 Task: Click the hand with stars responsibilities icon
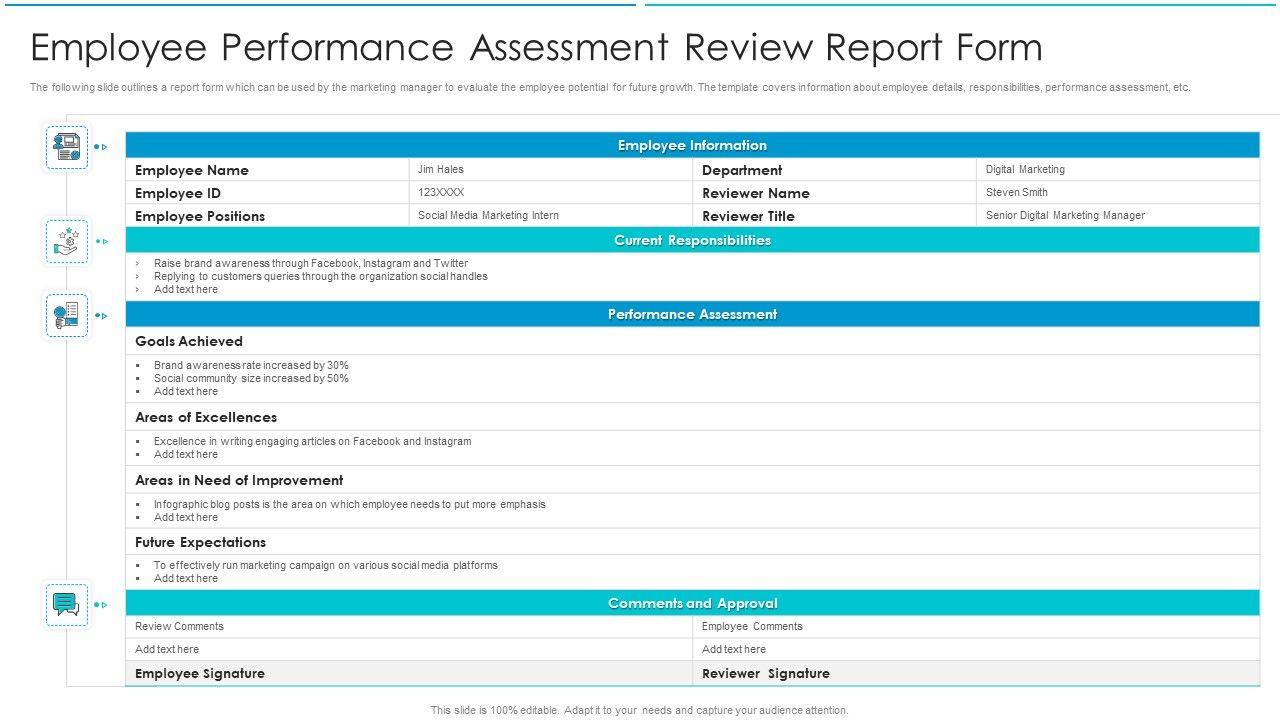point(67,241)
